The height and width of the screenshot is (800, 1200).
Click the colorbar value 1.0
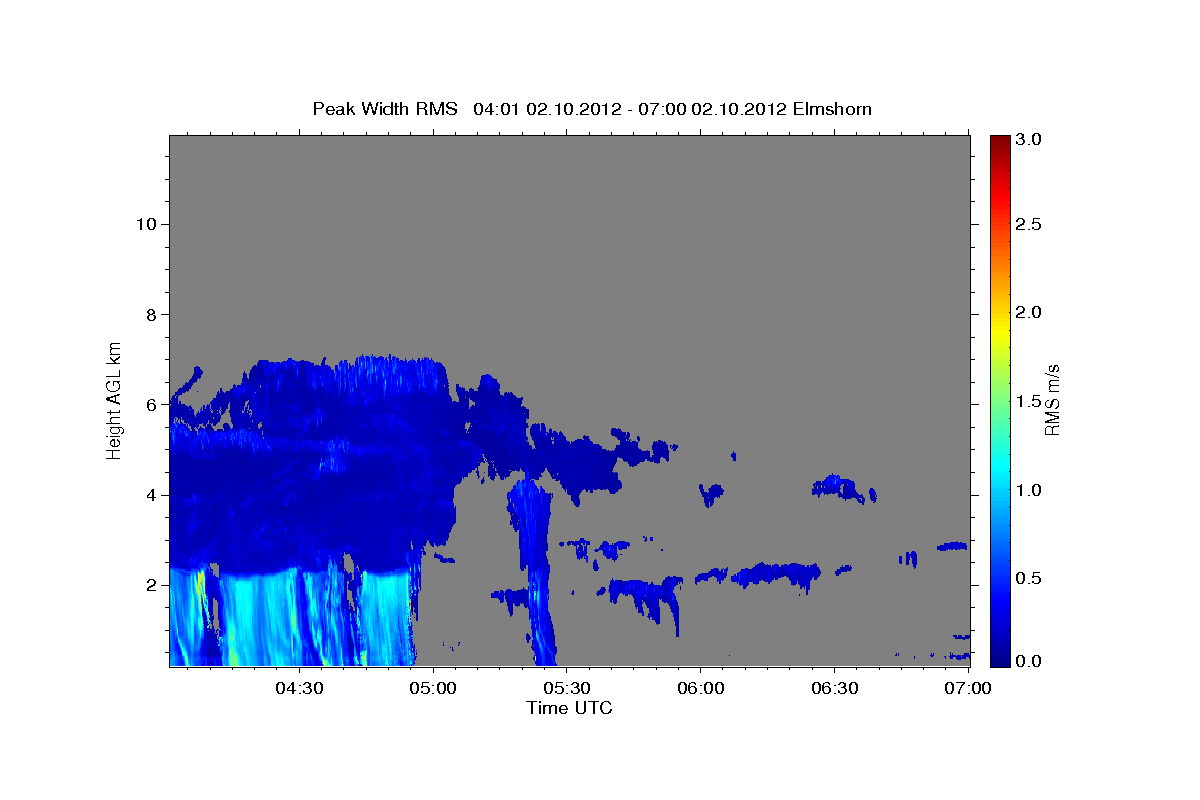pyautogui.click(x=1030, y=490)
